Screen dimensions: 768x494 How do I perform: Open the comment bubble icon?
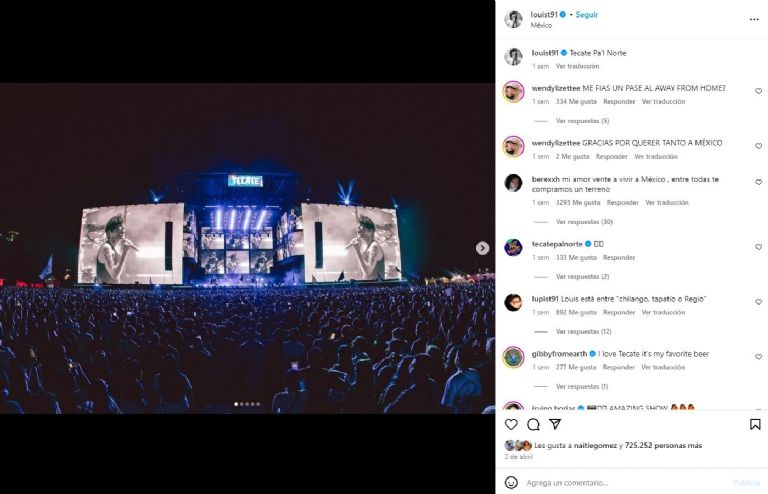tap(534, 424)
